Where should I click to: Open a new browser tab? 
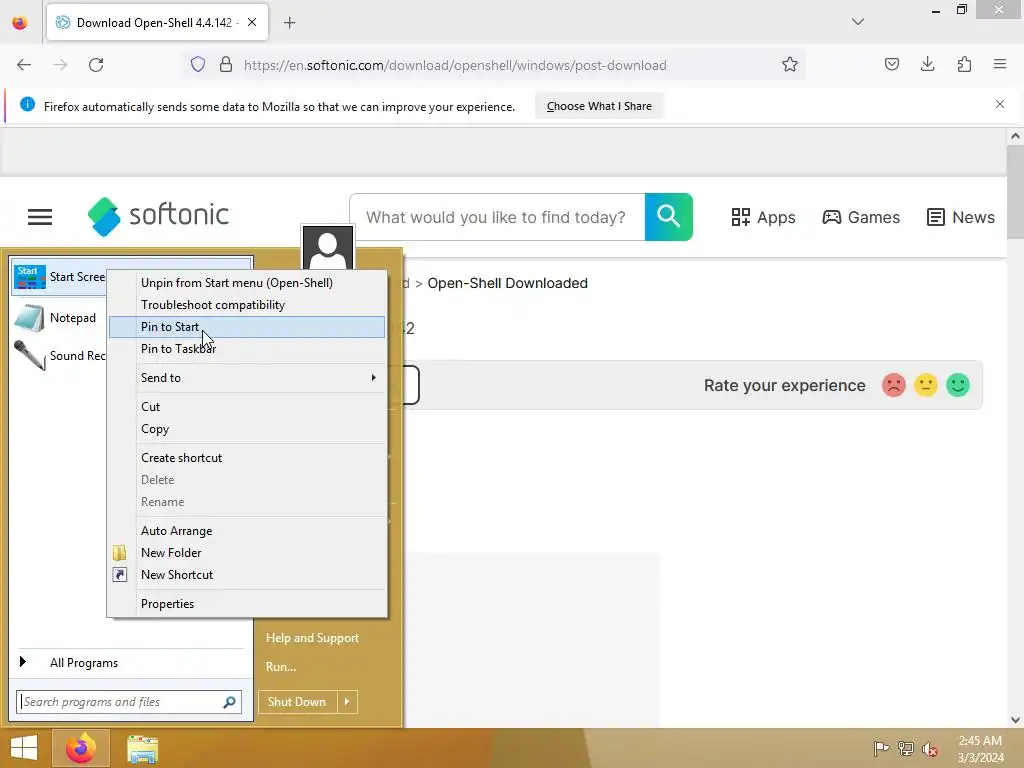point(289,23)
